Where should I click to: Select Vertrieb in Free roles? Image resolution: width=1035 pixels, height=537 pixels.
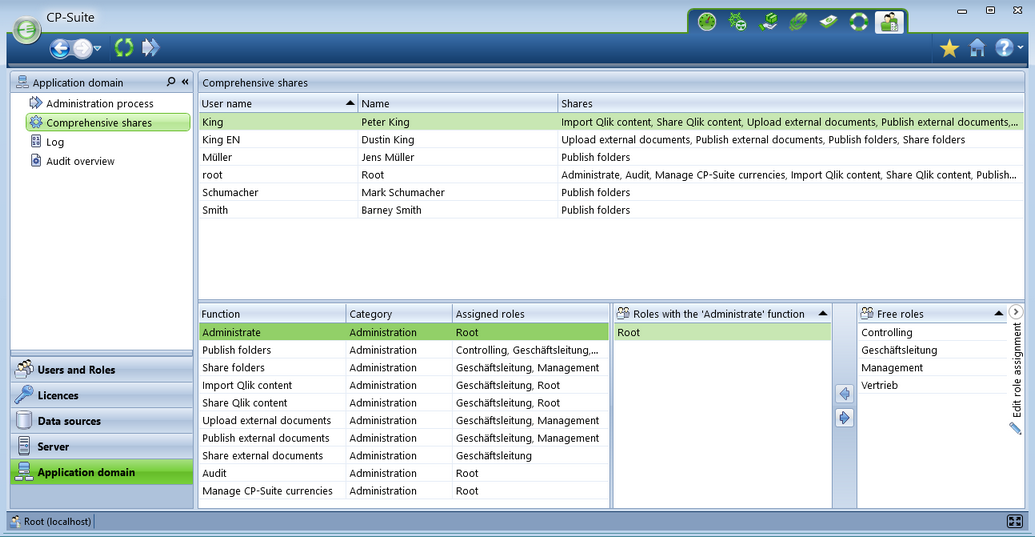[931, 385]
